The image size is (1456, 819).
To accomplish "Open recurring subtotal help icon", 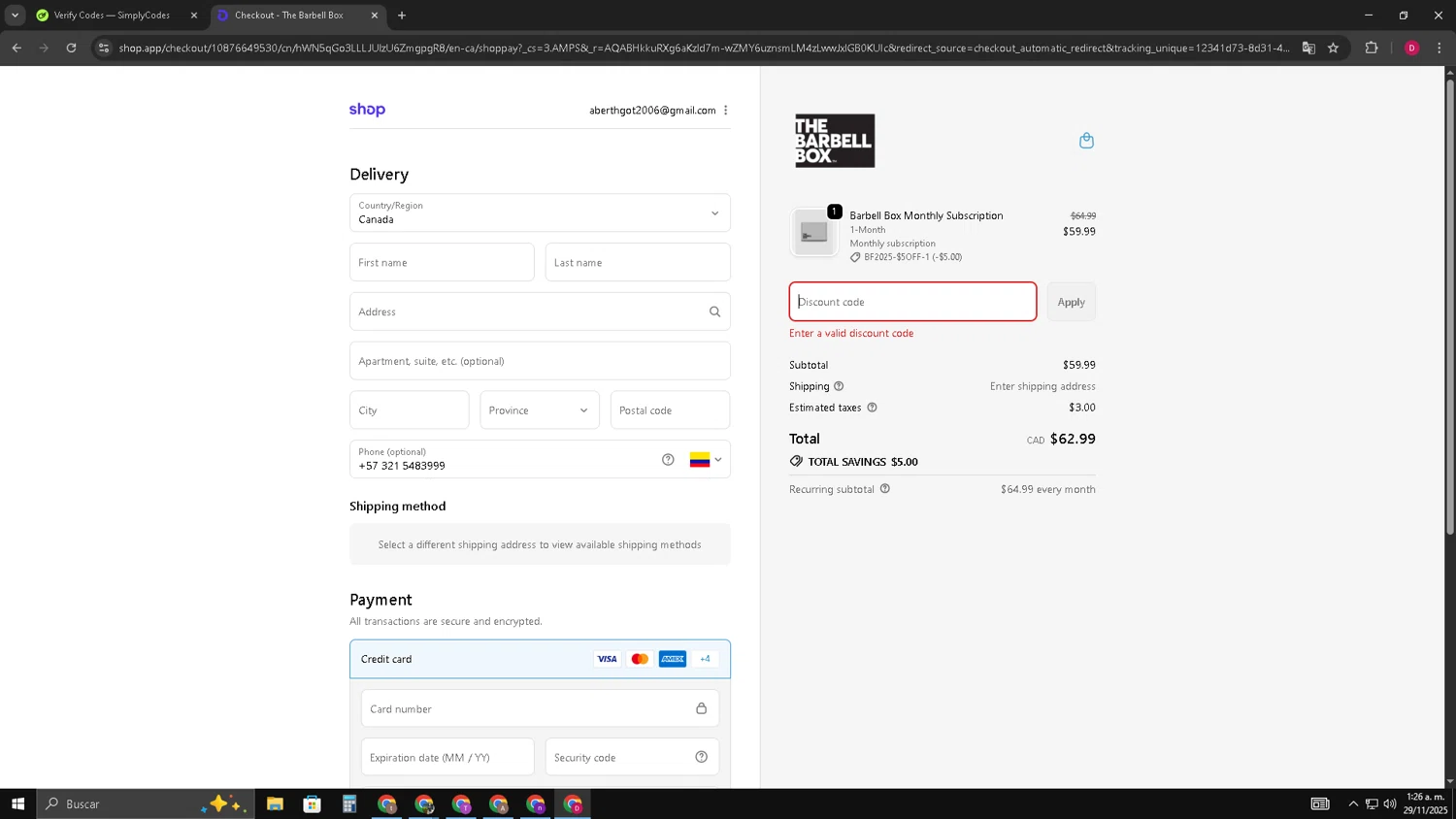I will pyautogui.click(x=884, y=489).
